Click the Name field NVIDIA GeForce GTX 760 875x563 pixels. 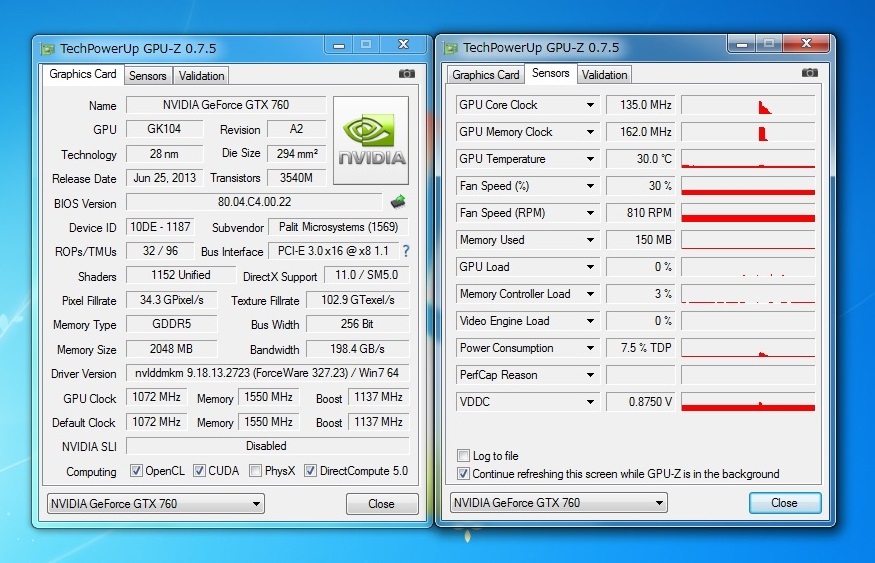pyautogui.click(x=226, y=105)
